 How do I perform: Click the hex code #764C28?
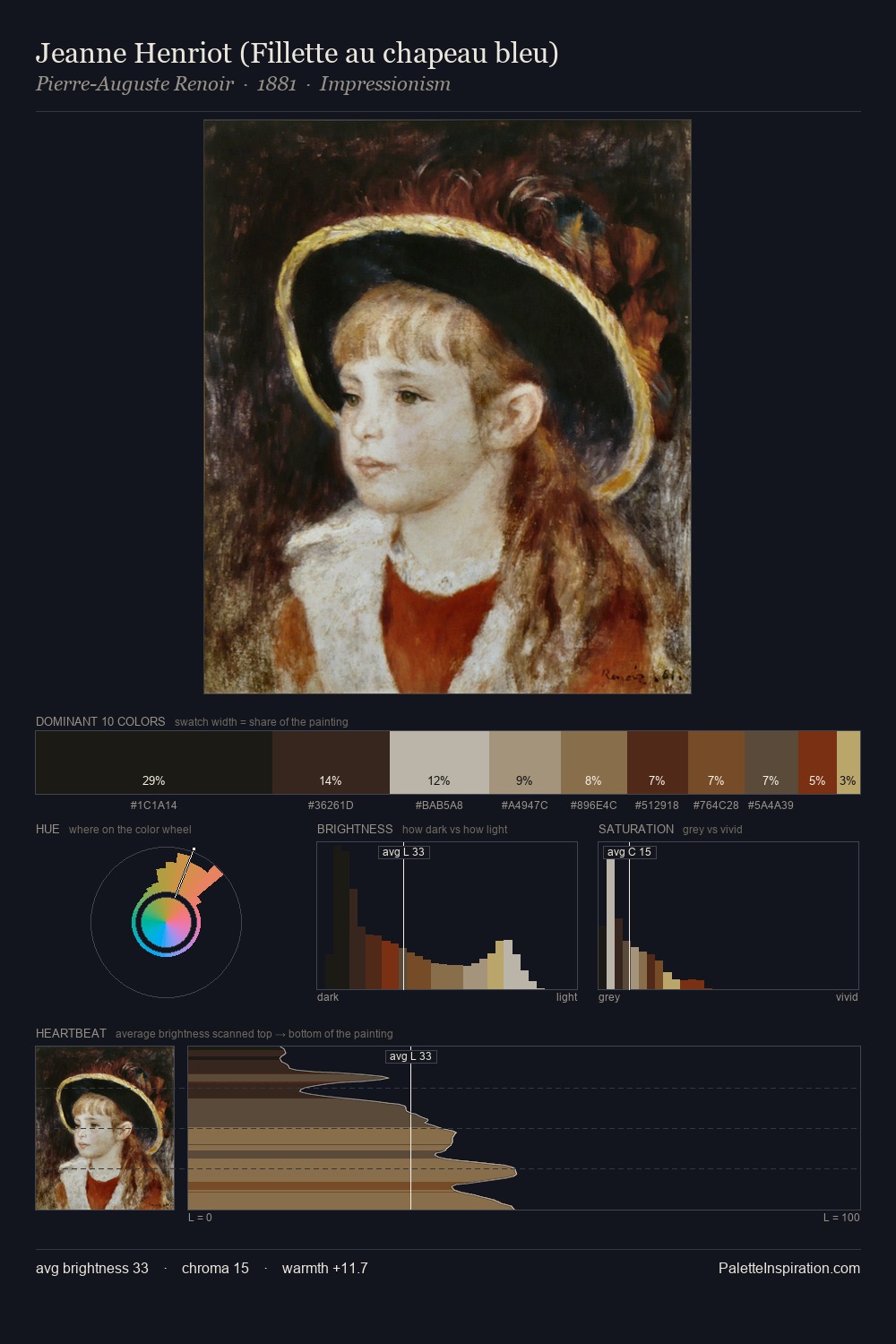[x=716, y=806]
